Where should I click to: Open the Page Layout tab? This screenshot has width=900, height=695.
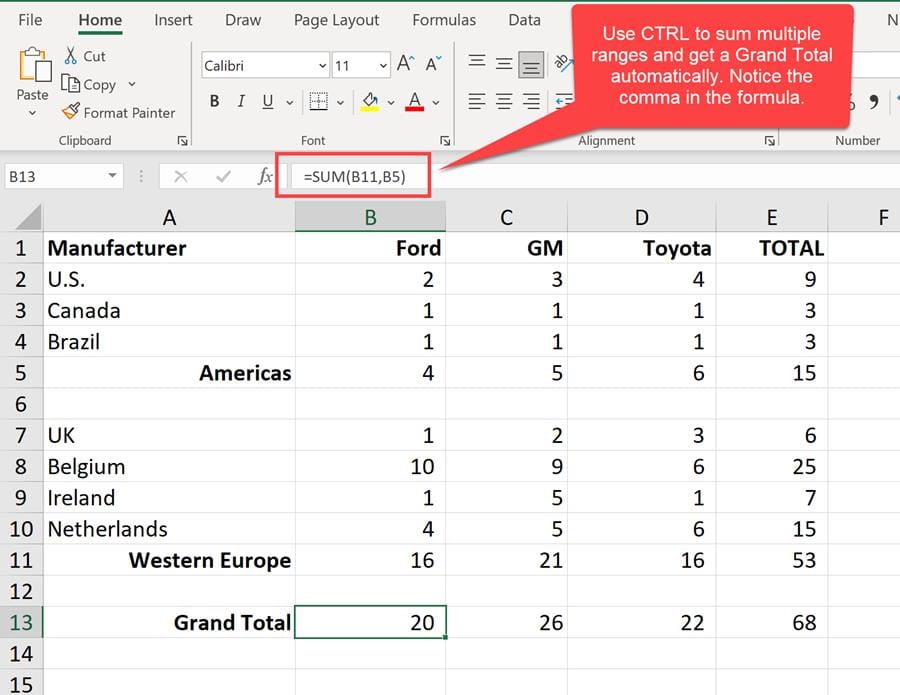[335, 19]
